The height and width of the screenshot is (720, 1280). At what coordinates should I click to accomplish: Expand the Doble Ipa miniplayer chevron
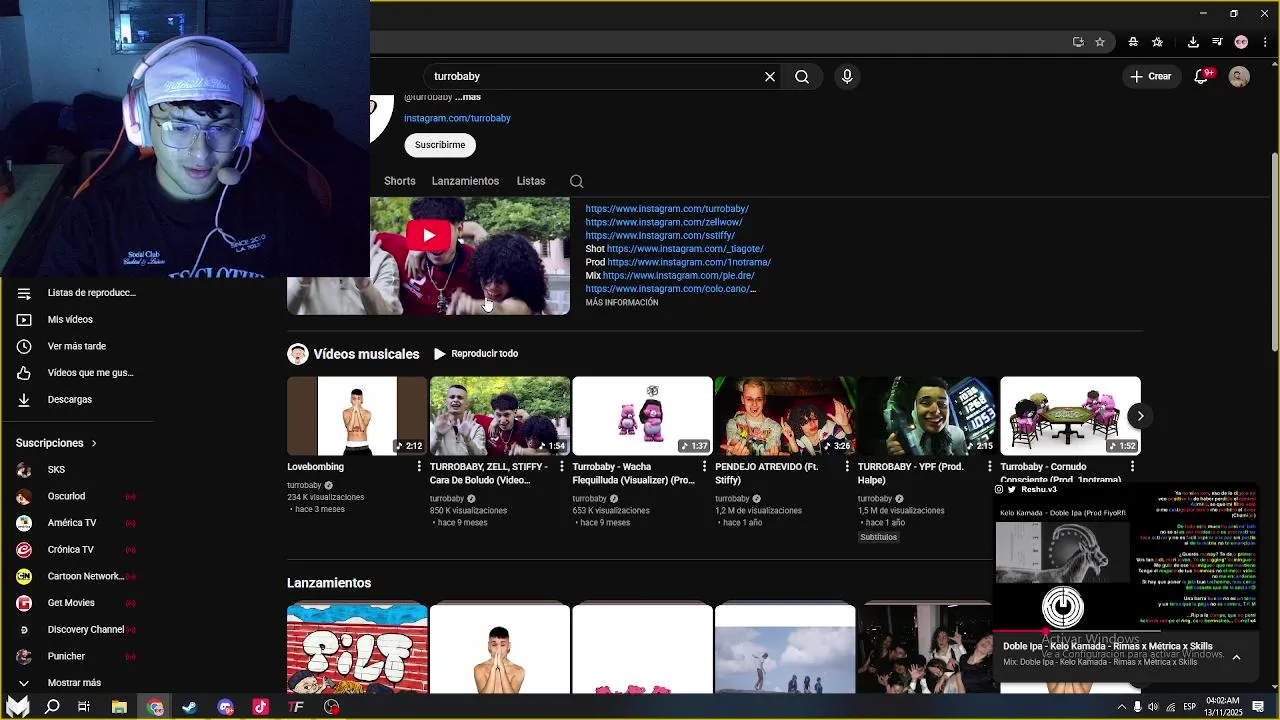[1236, 657]
